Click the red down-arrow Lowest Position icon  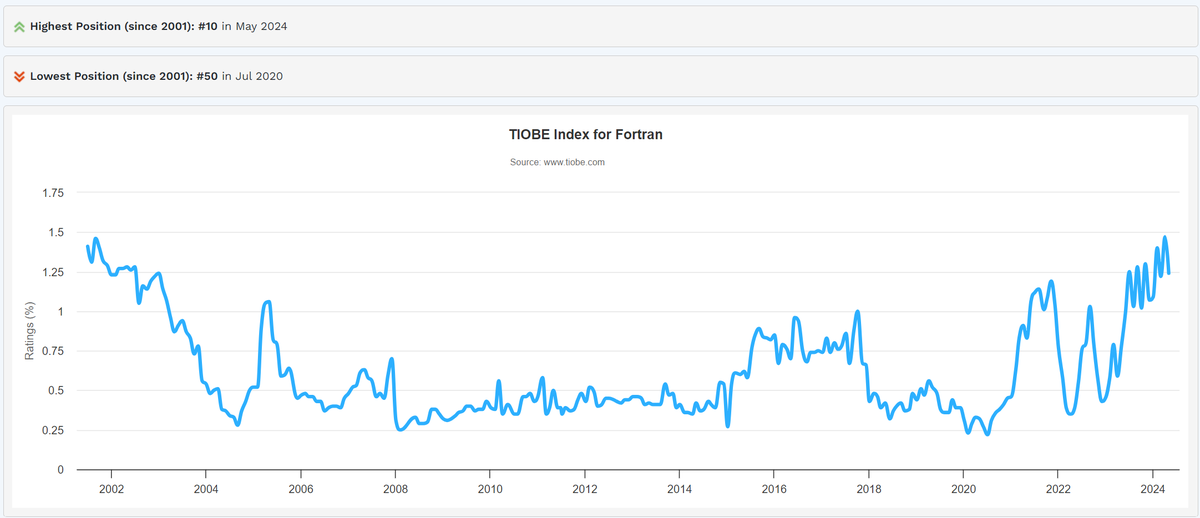(x=19, y=76)
